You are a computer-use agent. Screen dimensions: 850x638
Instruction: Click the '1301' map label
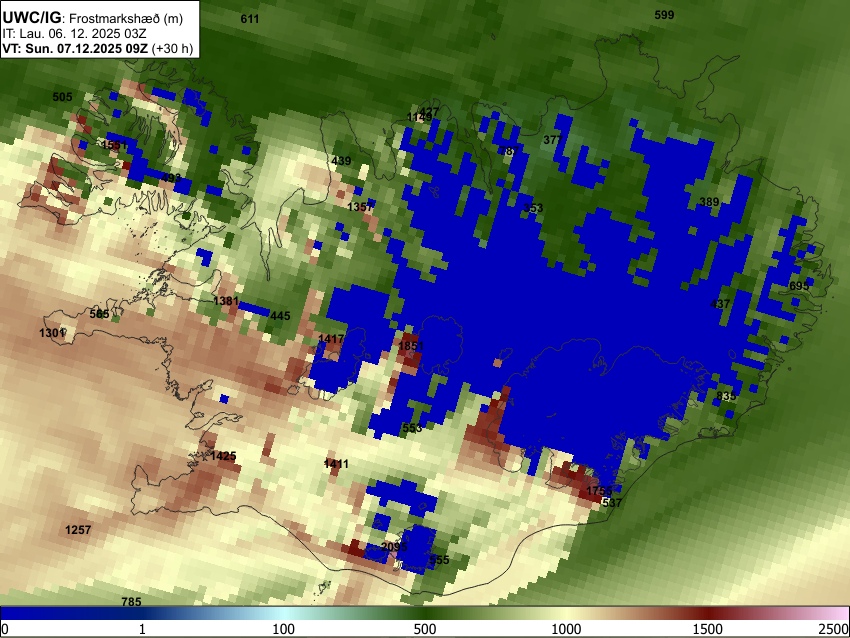click(x=52, y=333)
